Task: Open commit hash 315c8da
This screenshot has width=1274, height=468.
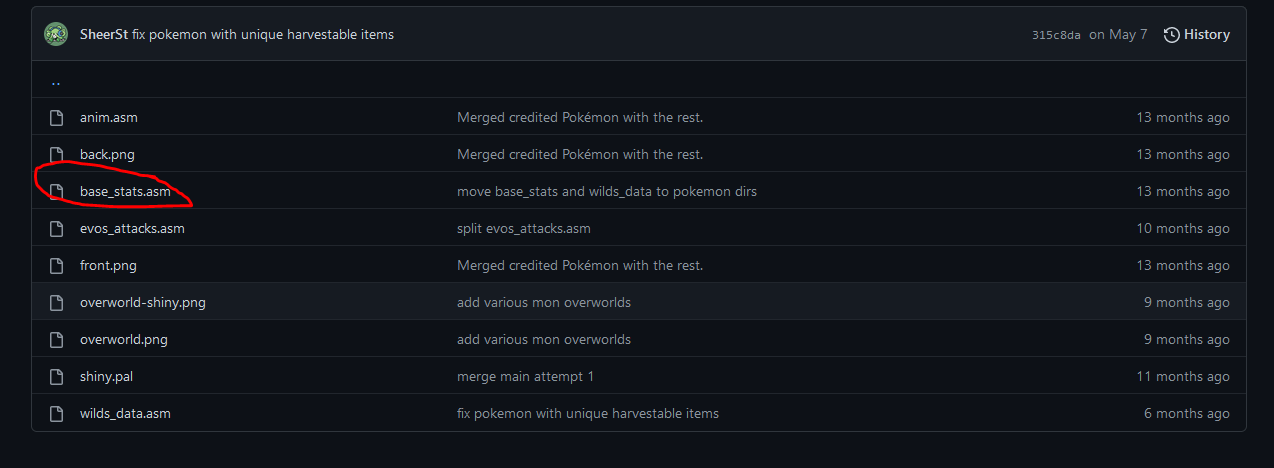Action: click(x=1056, y=35)
